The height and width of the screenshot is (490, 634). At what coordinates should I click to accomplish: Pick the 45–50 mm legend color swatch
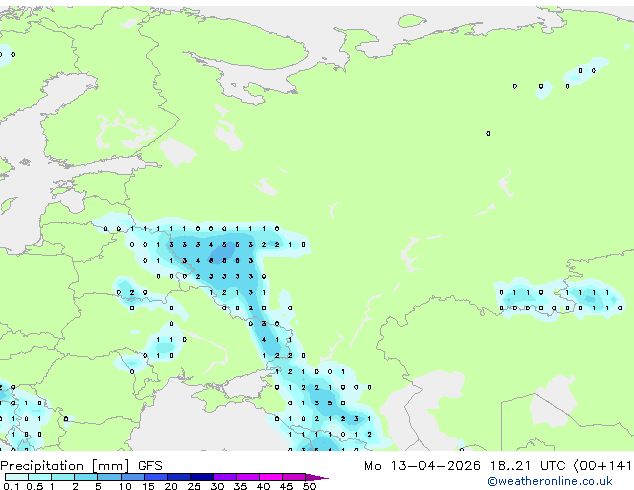pyautogui.click(x=294, y=477)
